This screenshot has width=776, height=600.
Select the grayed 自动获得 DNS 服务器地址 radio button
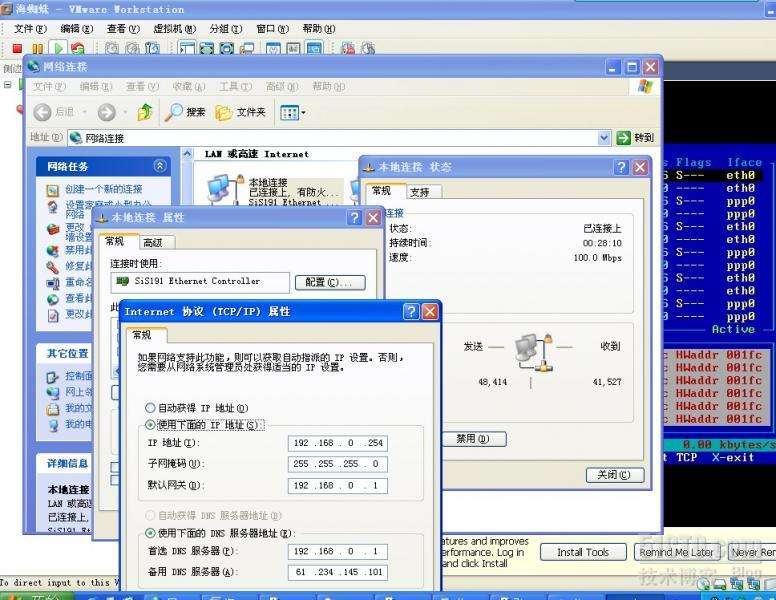150,516
